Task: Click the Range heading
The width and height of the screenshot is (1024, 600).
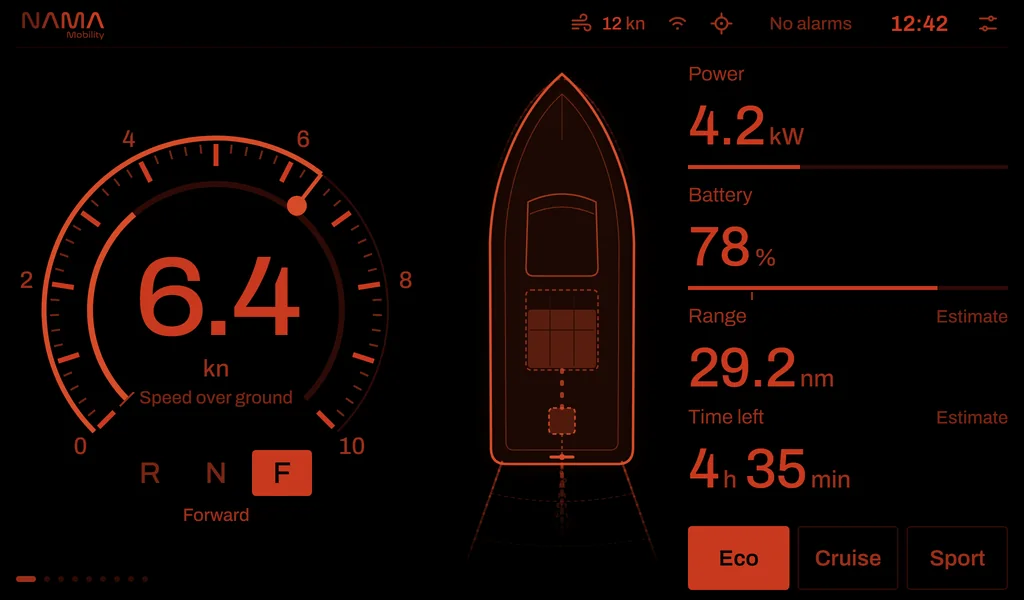Action: click(717, 317)
